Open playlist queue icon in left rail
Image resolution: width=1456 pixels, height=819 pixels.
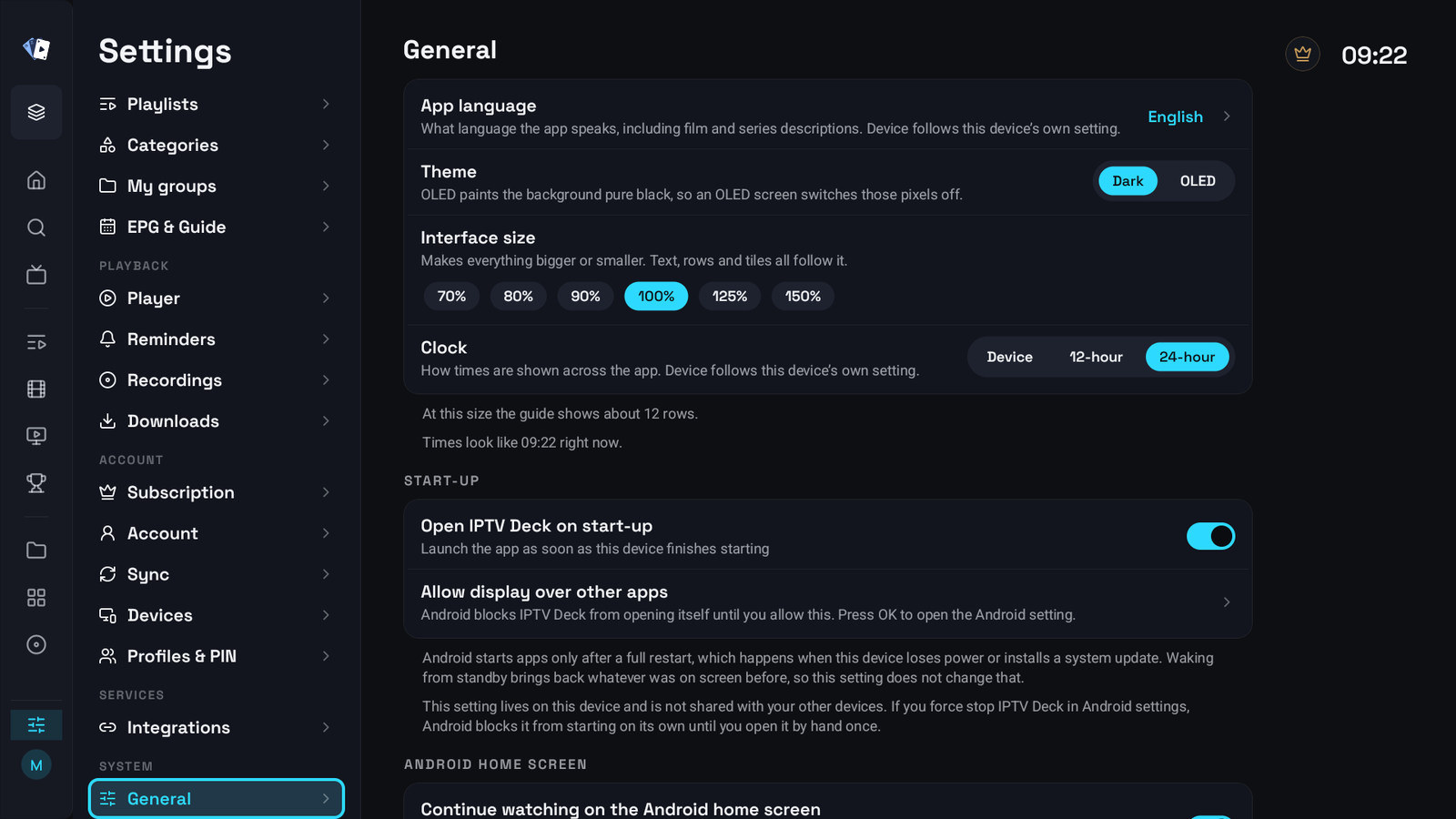click(36, 342)
